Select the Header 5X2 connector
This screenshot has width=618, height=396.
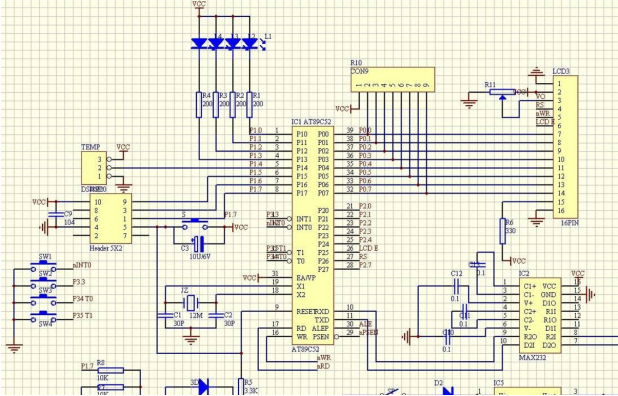click(x=111, y=219)
